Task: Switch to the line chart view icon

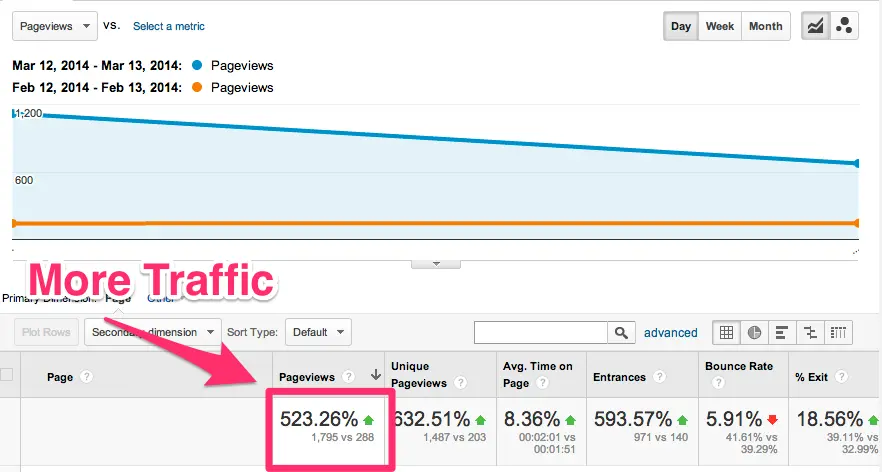Action: [815, 26]
